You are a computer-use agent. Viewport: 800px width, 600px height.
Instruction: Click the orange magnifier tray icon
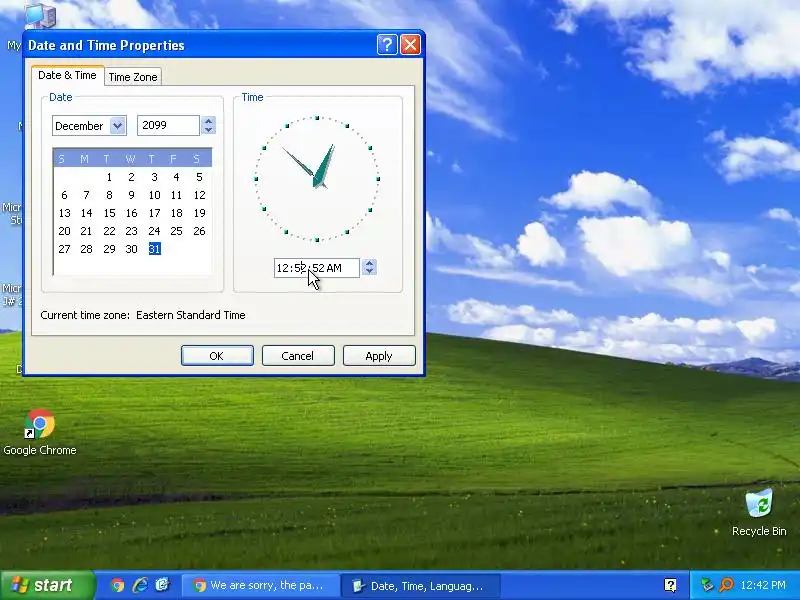point(726,585)
